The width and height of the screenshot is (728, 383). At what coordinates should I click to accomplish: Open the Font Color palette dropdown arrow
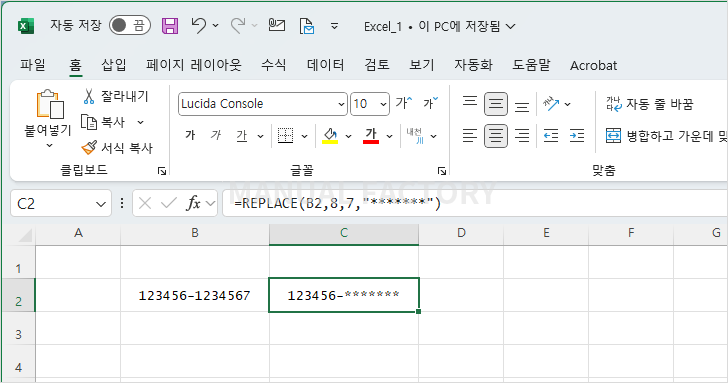point(390,136)
